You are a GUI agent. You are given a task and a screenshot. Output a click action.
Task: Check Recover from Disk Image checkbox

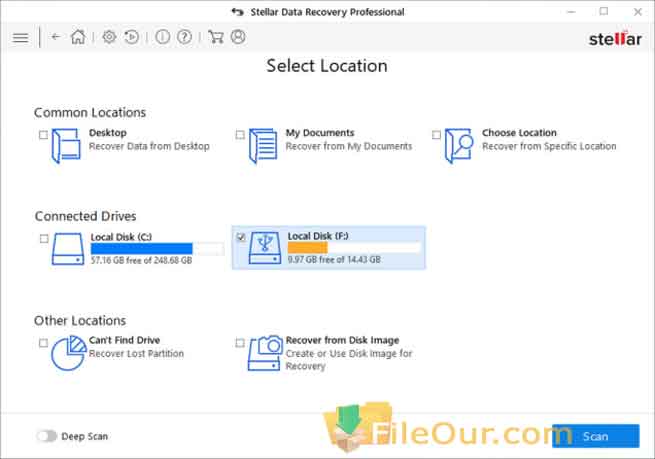(240, 343)
